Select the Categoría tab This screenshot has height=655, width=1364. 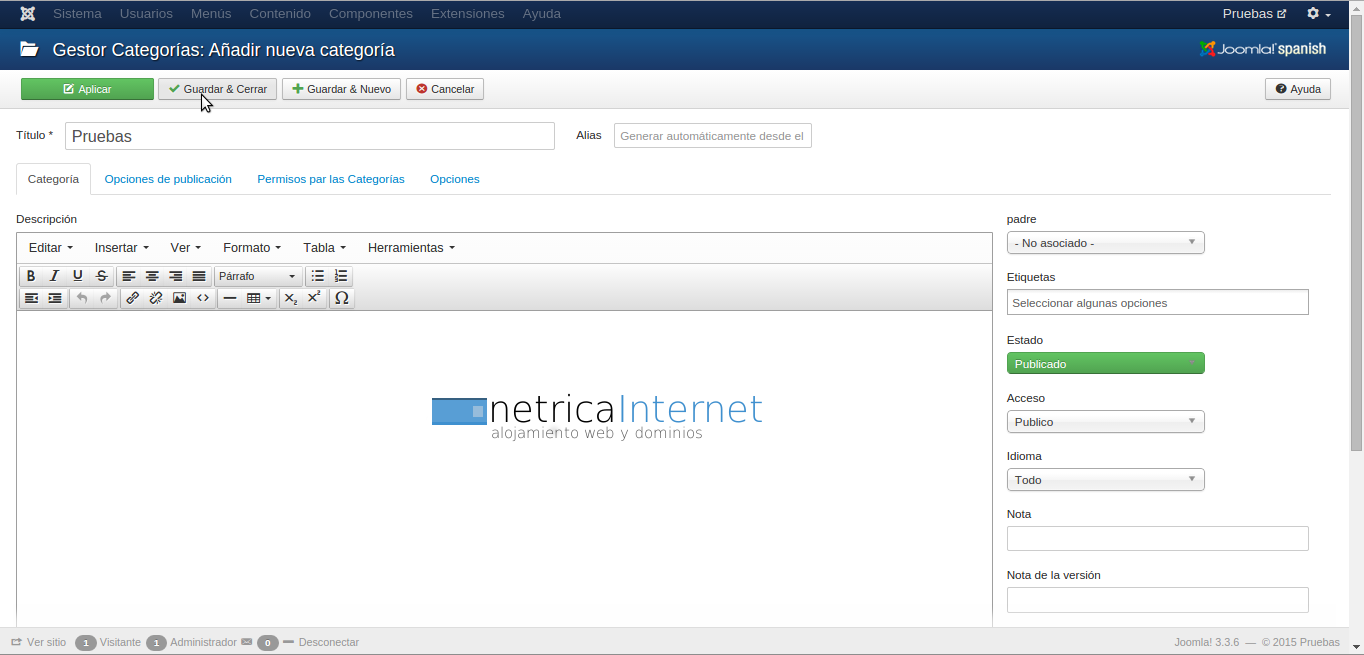click(53, 179)
